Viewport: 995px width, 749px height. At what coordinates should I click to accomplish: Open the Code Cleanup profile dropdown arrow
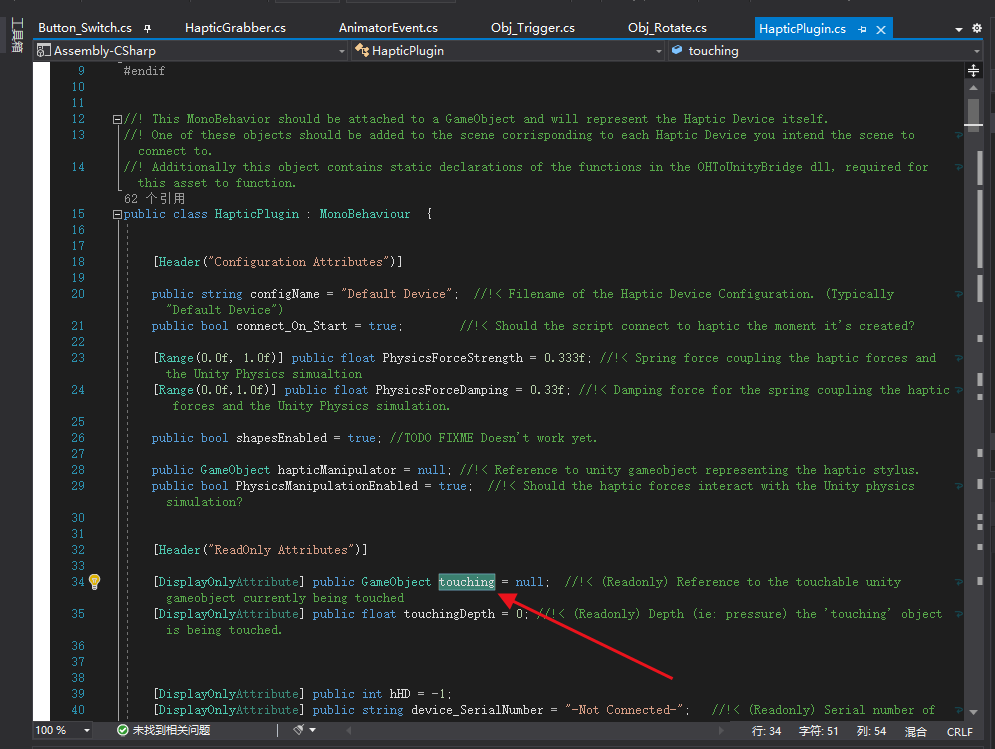(x=312, y=729)
